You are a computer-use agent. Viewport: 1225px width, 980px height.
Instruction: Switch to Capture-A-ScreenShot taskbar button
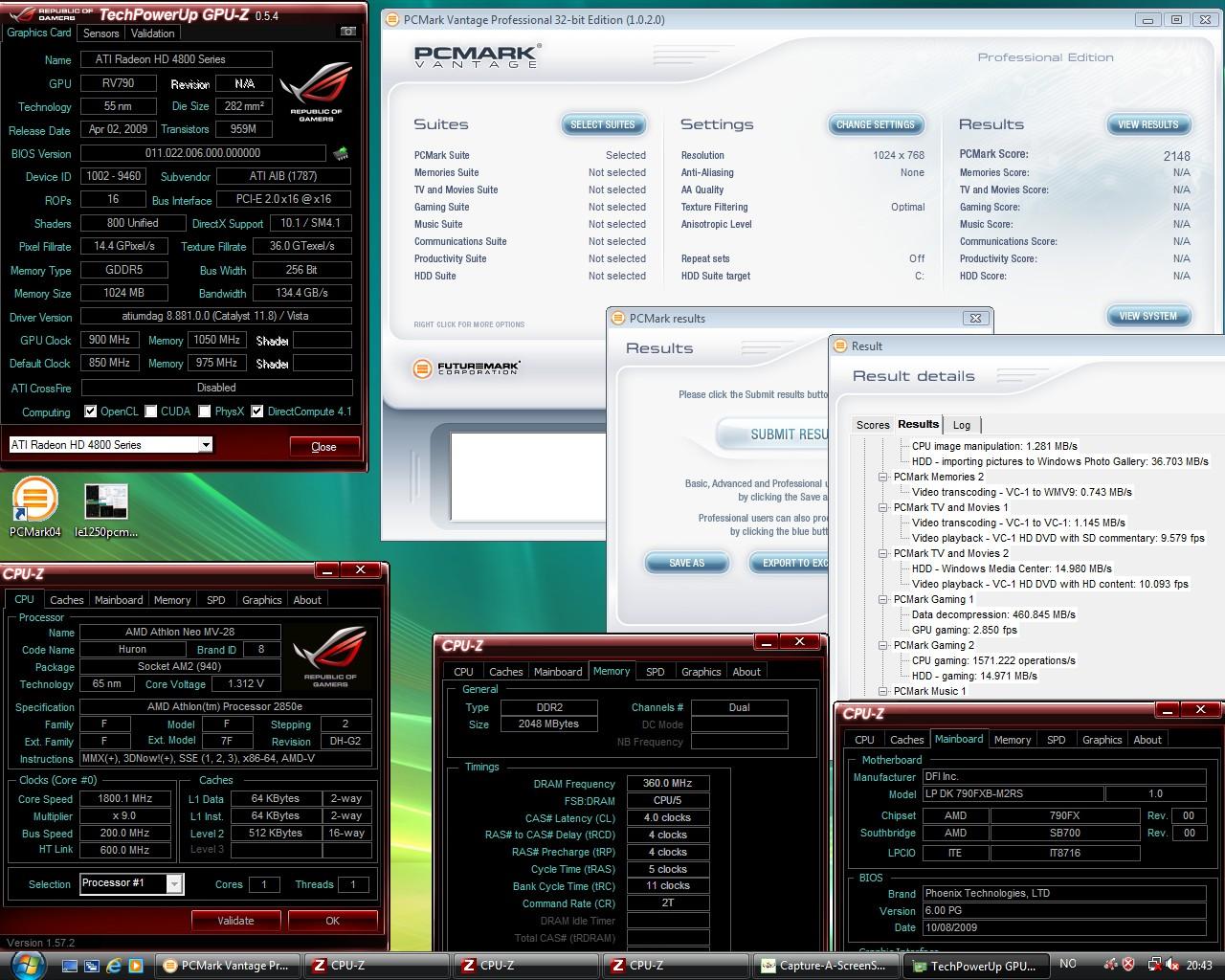[826, 966]
